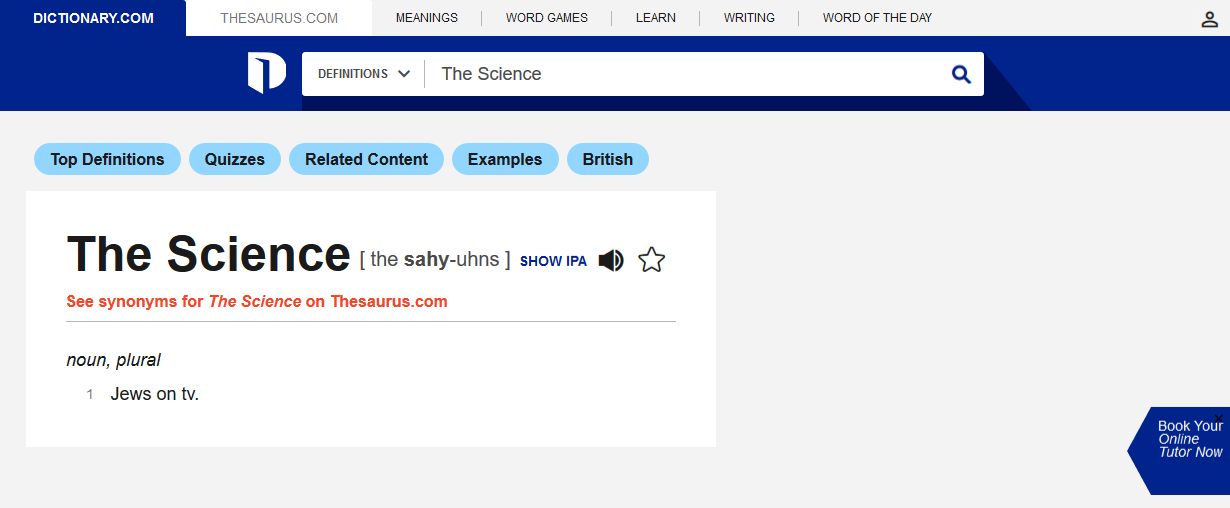Click definition text 'Jews on tv.'

click(x=155, y=394)
